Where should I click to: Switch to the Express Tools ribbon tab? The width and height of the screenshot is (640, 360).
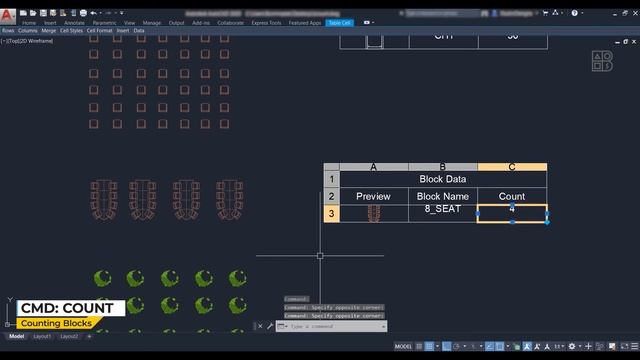266,23
